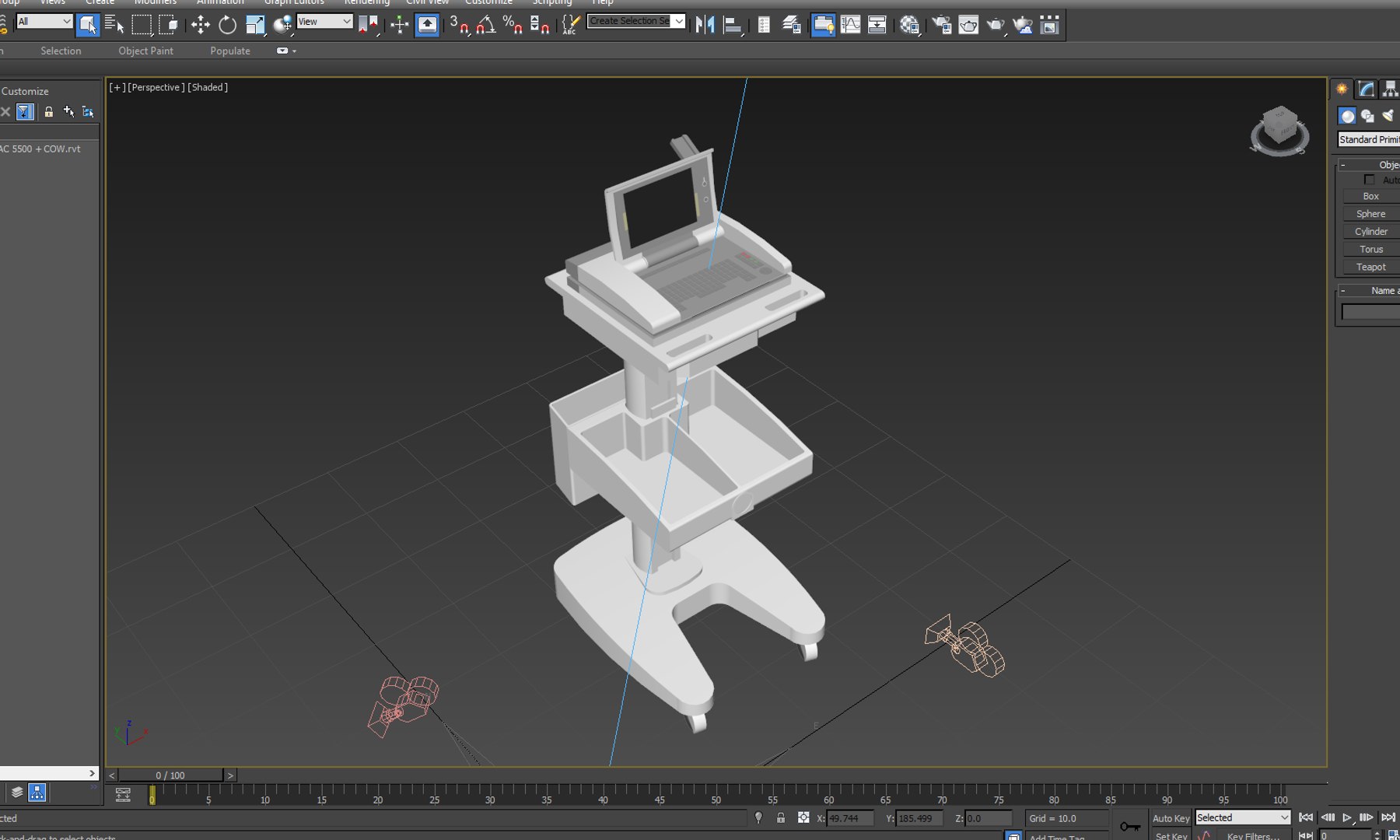This screenshot has width=1400, height=840.
Task: Create a Box primitive
Action: 1370,196
